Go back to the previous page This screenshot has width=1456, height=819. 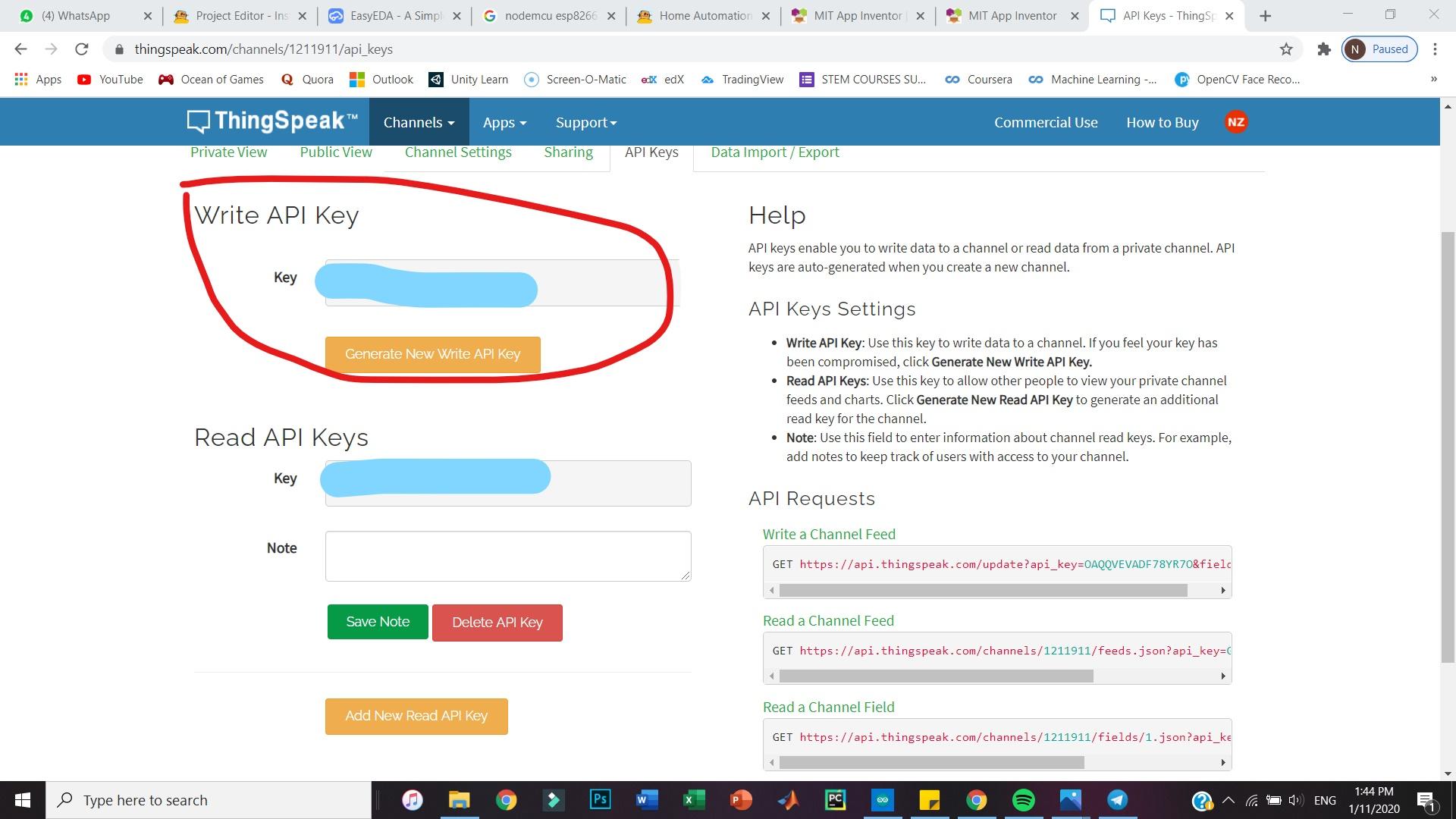(x=21, y=49)
